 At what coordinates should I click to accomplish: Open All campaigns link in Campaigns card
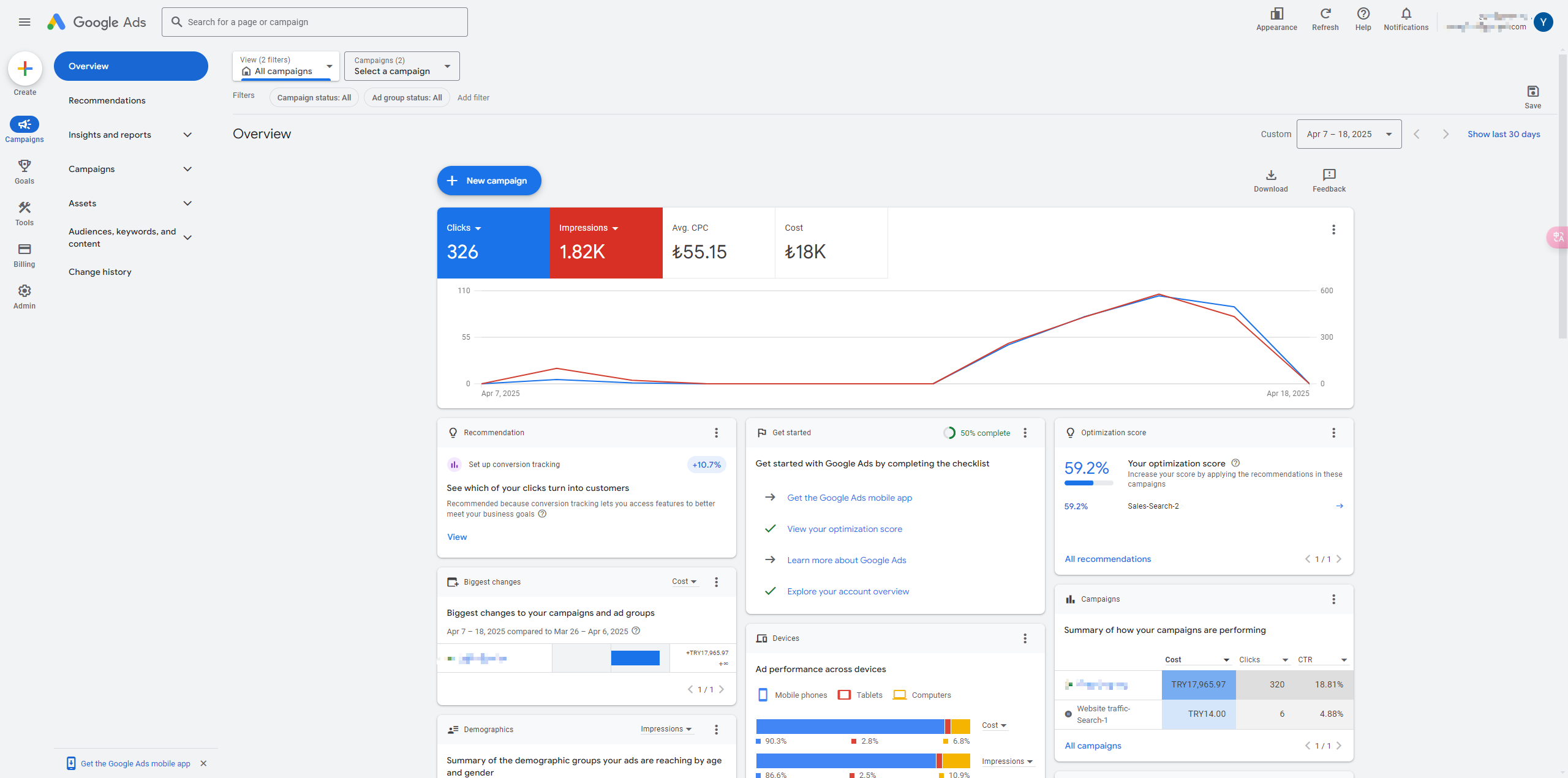click(x=1093, y=746)
